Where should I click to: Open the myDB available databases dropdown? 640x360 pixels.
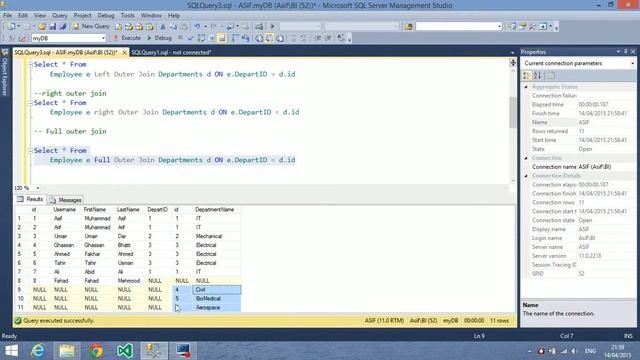[103, 38]
